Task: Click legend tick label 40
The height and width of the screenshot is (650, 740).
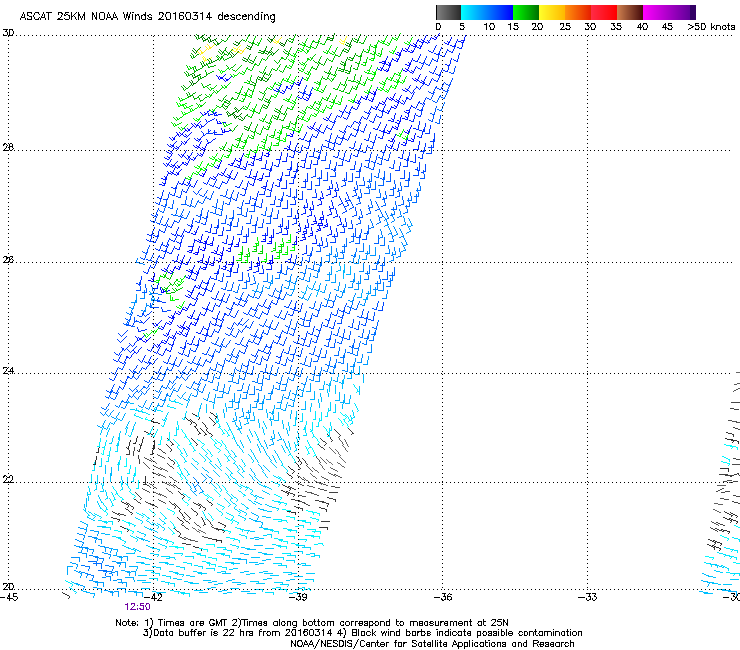Action: click(642, 27)
